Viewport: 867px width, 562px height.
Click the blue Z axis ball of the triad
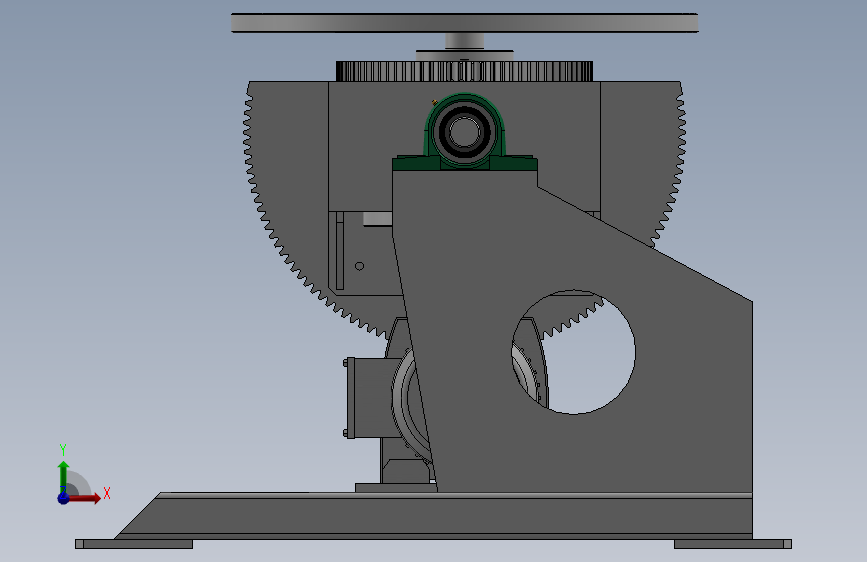coord(64,498)
